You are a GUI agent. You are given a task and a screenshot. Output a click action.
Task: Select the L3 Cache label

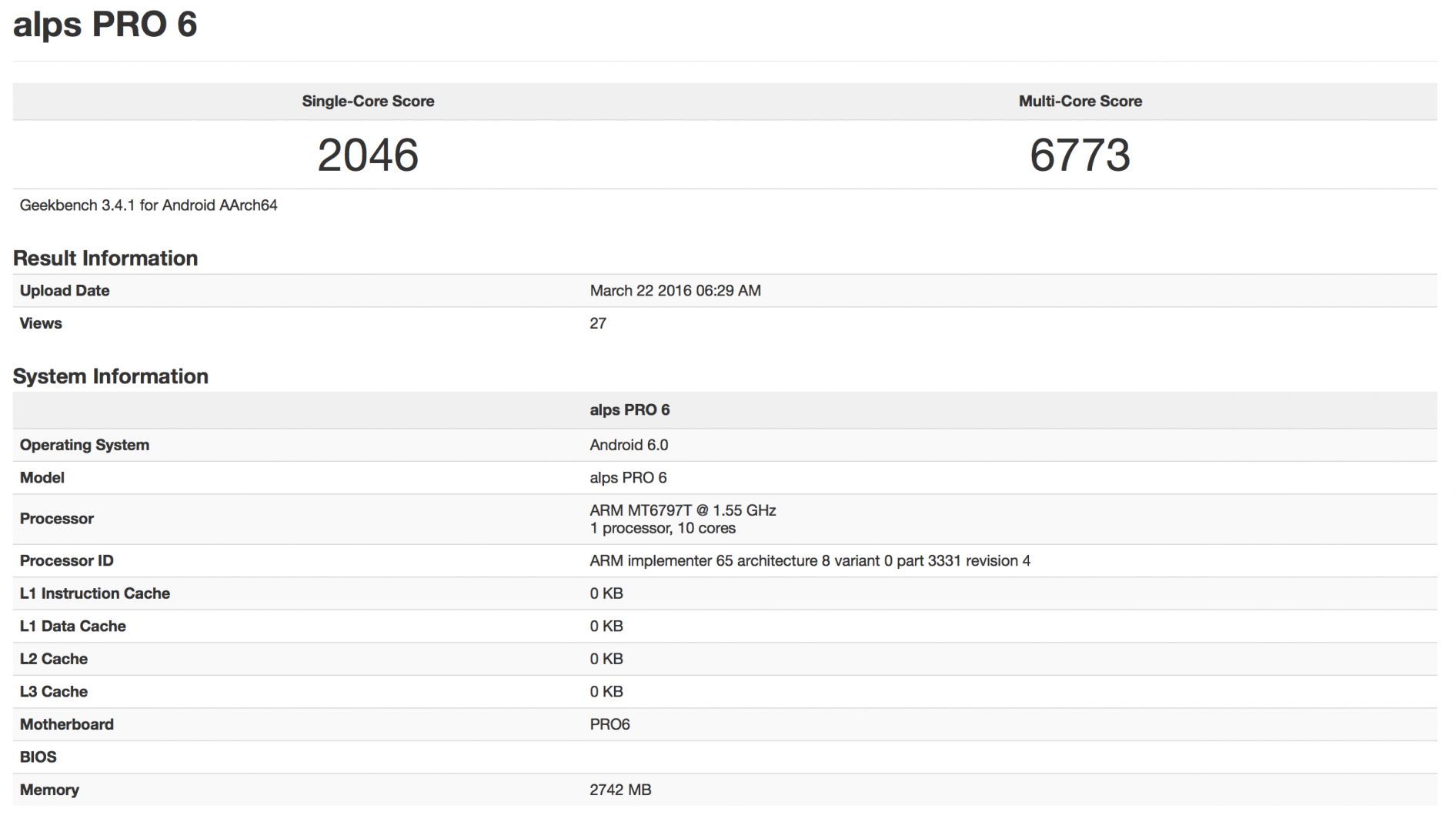tap(54, 691)
